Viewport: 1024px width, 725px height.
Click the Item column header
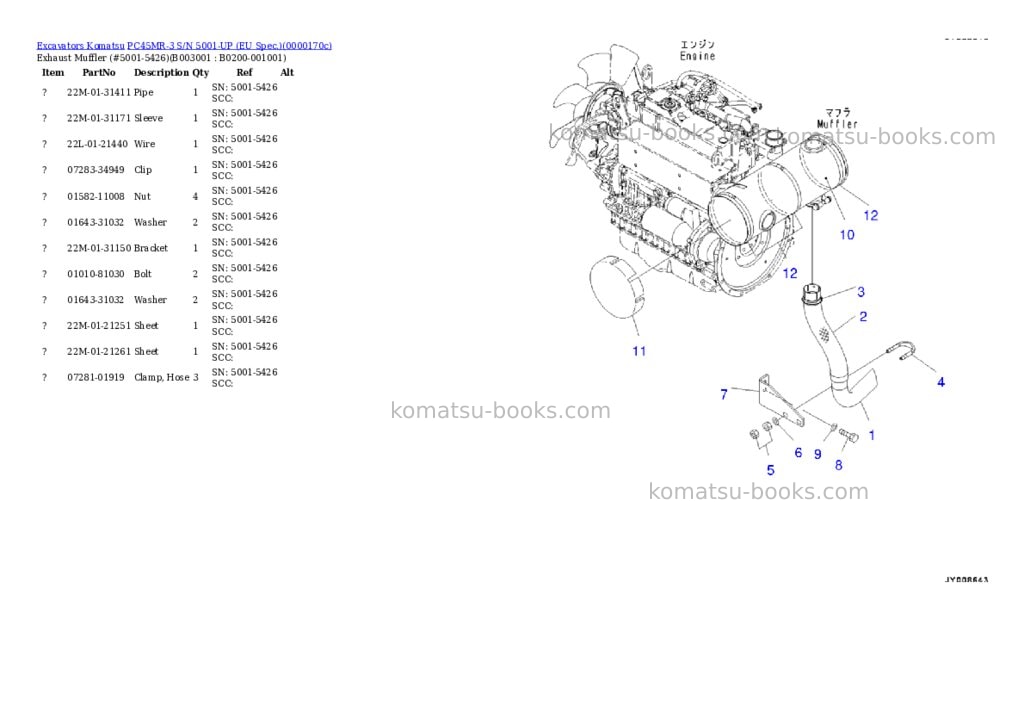point(53,72)
